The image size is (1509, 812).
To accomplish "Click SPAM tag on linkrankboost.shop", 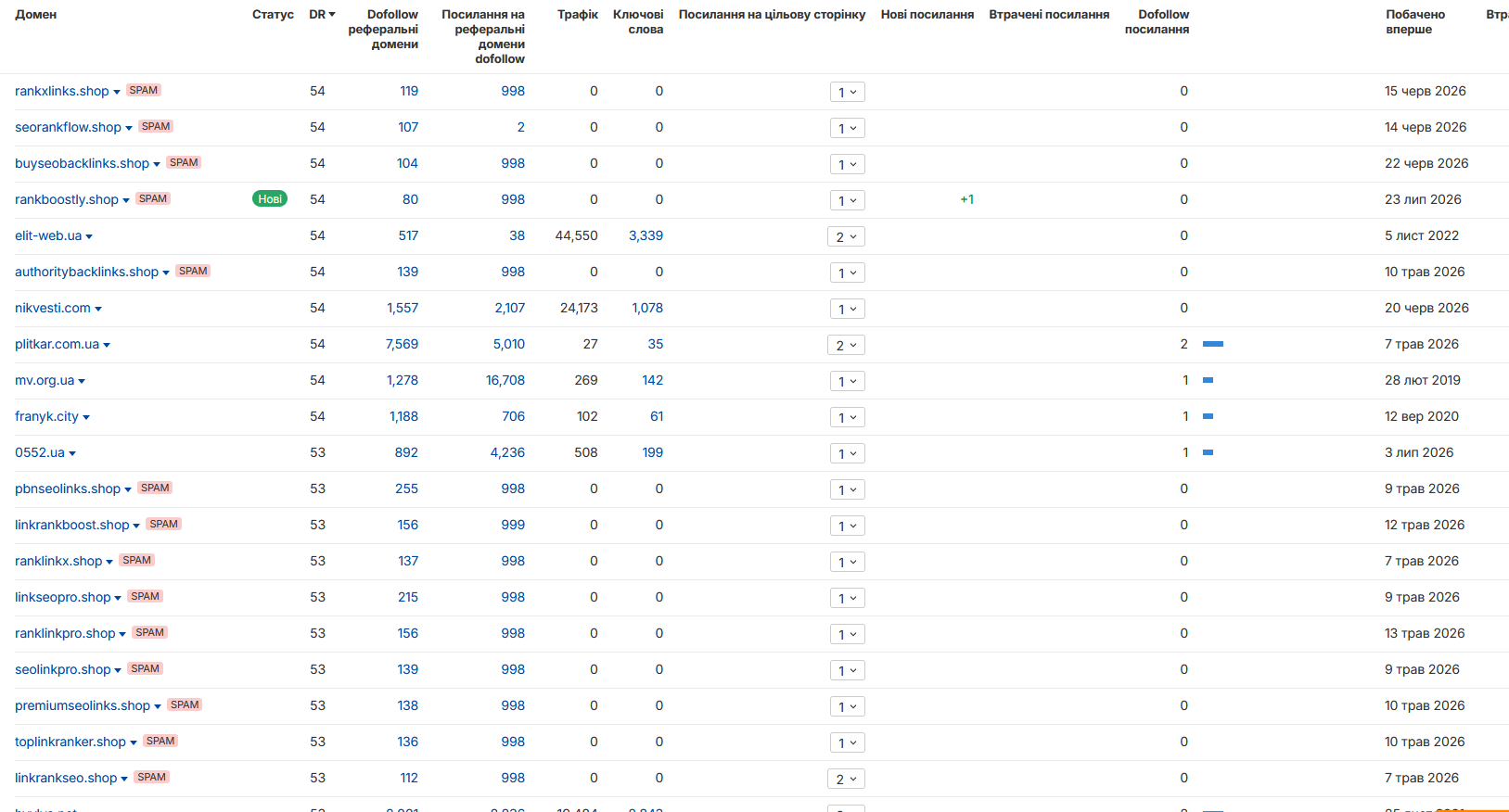I will click(x=163, y=524).
